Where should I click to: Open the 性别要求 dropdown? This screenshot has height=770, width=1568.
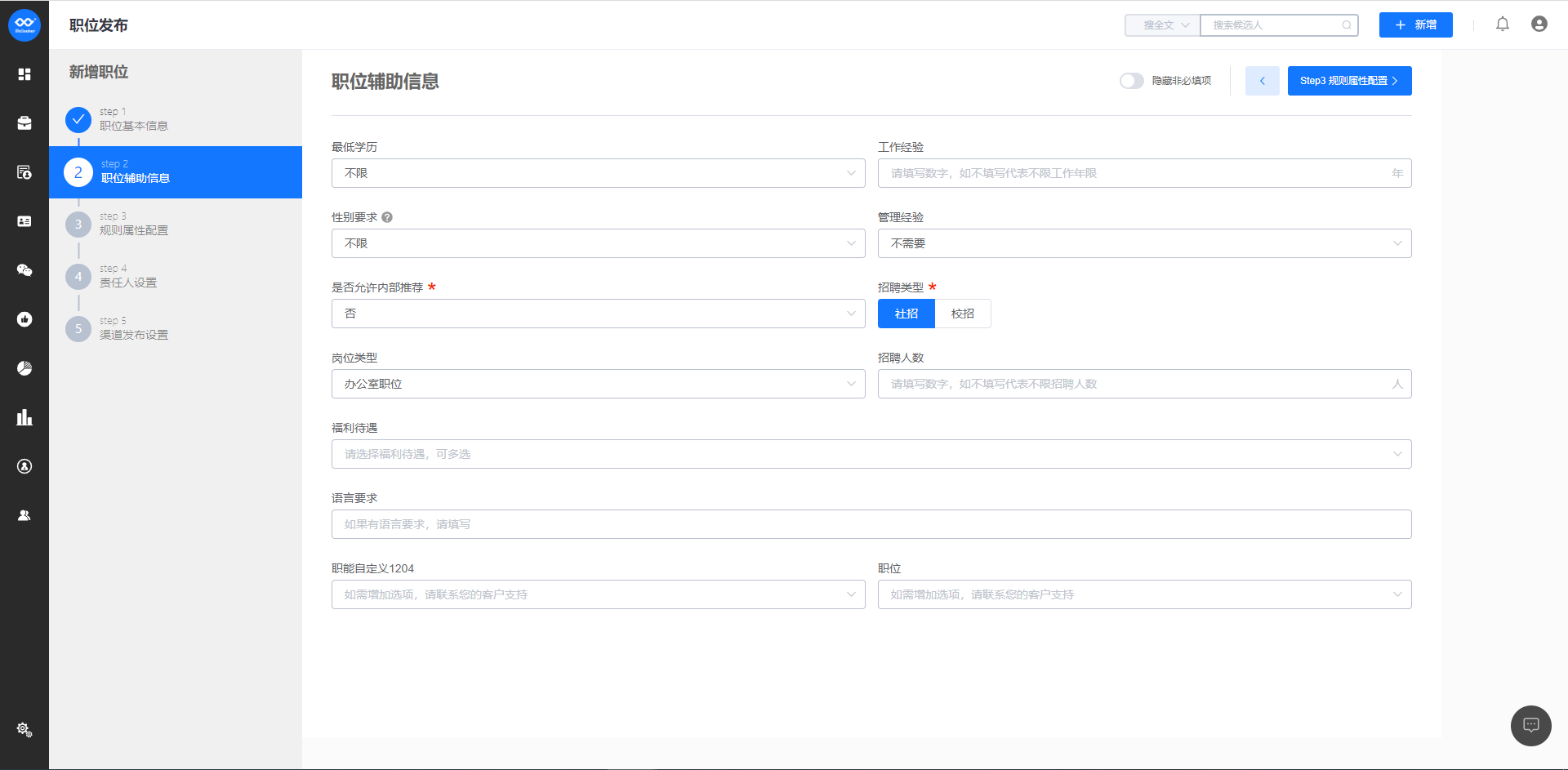point(598,243)
